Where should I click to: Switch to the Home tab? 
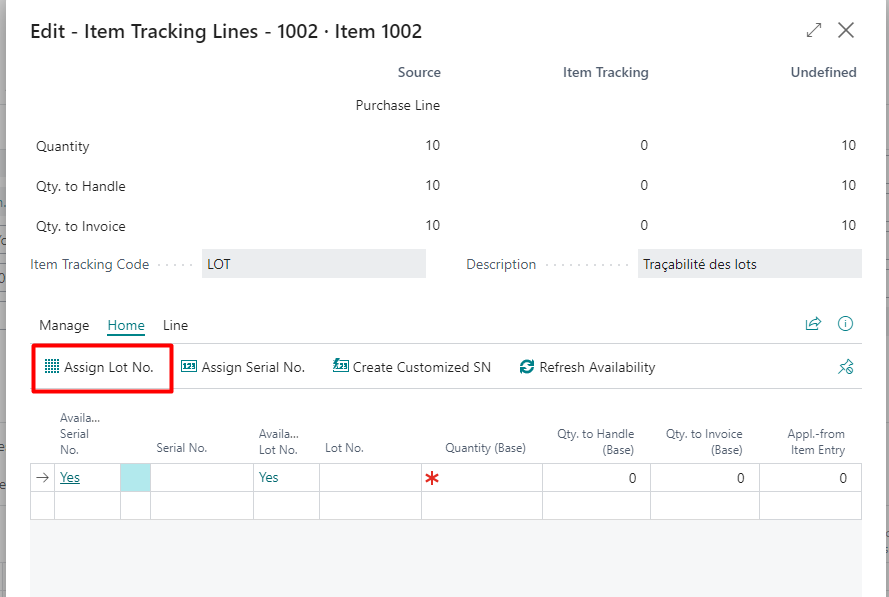[126, 325]
